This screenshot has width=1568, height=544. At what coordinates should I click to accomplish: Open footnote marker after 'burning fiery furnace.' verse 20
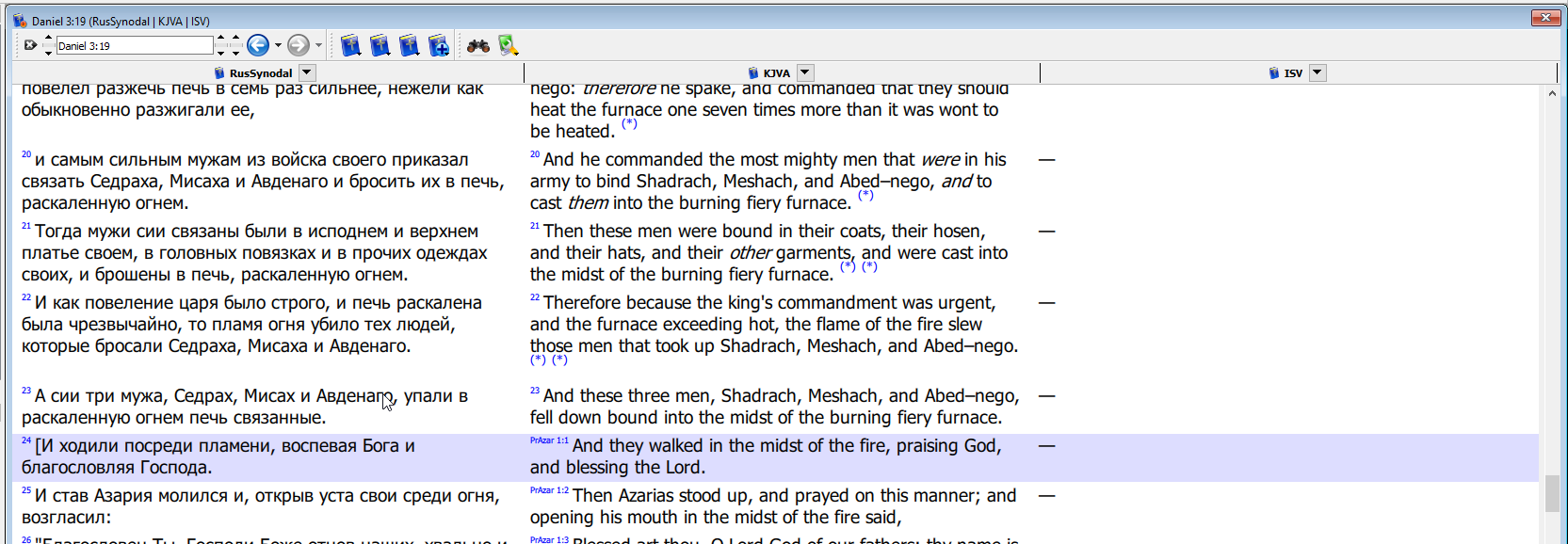tap(865, 195)
